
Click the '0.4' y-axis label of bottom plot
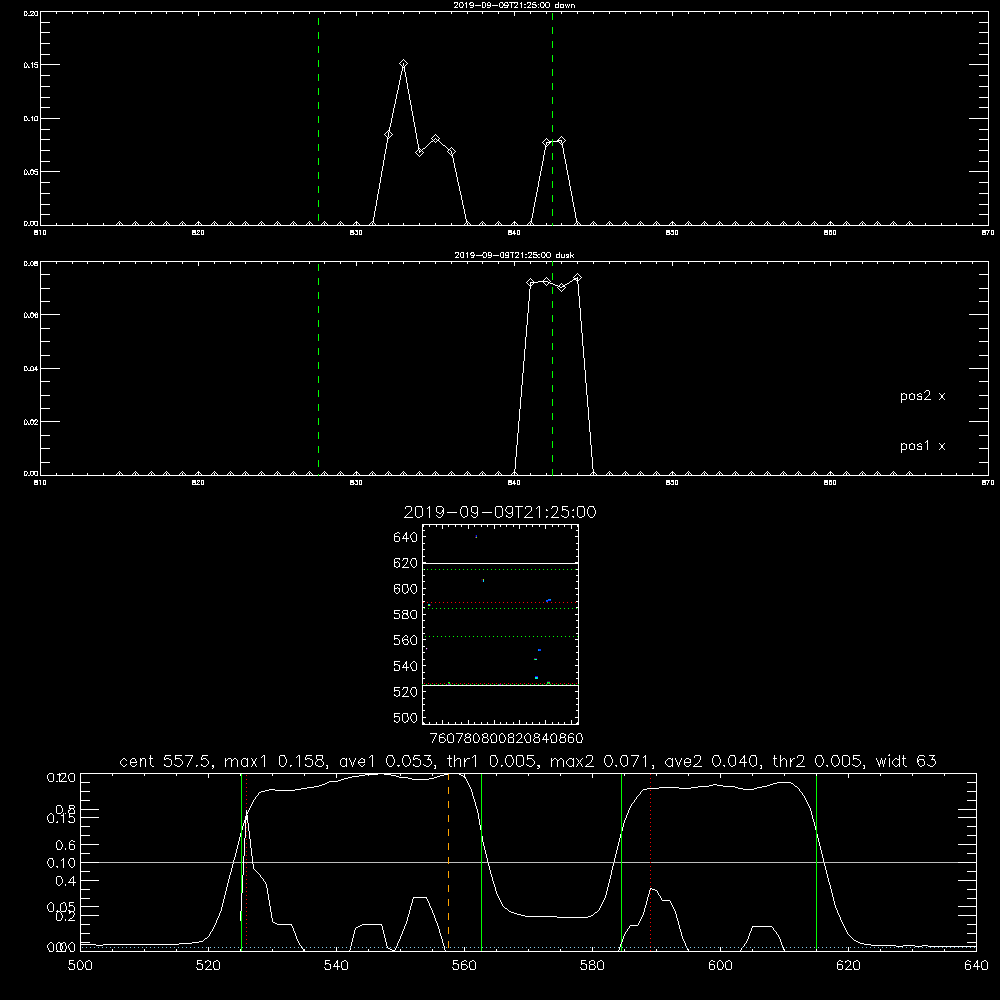coord(67,881)
